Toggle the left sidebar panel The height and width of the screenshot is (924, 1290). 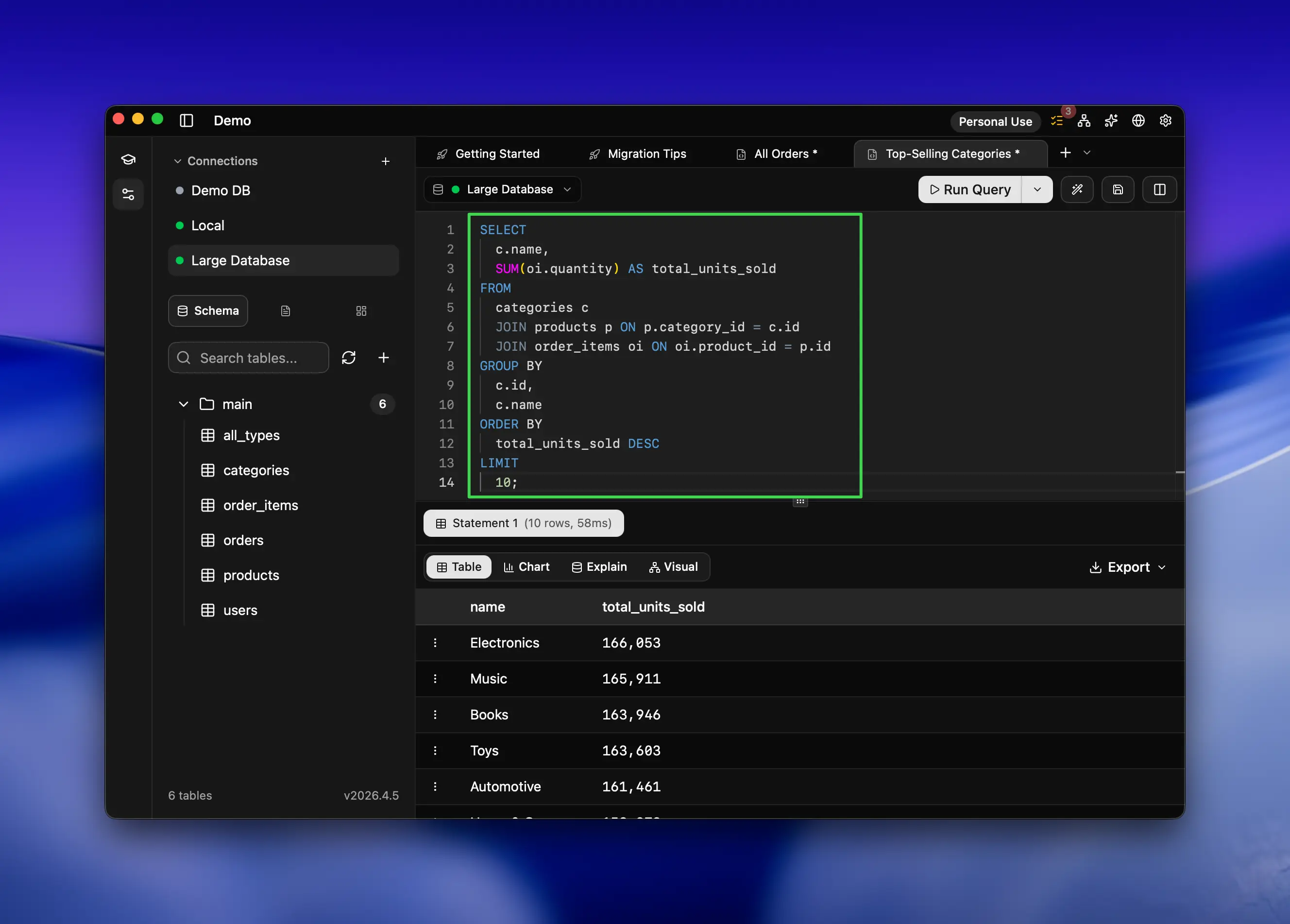[x=187, y=120]
